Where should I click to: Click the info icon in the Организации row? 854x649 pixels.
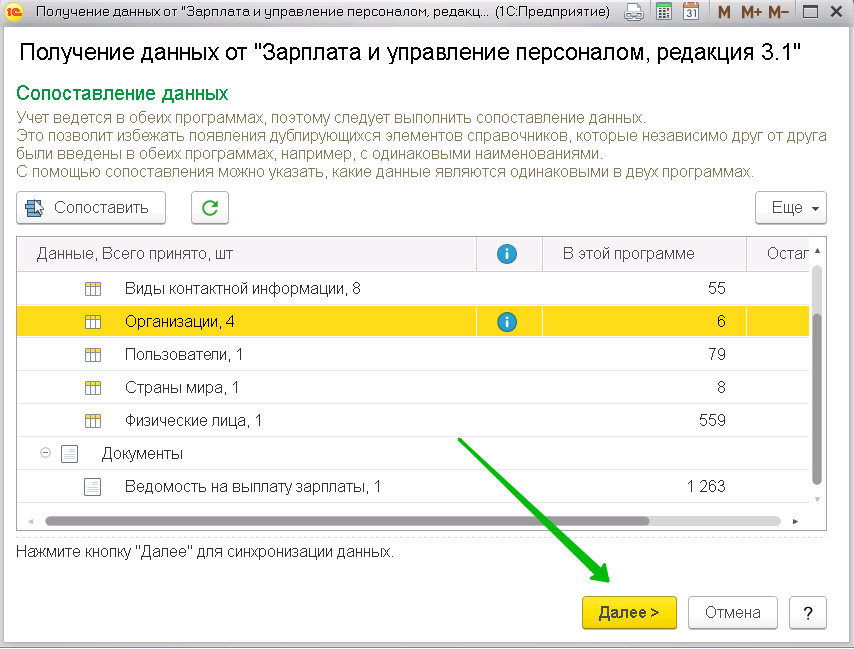pos(507,322)
